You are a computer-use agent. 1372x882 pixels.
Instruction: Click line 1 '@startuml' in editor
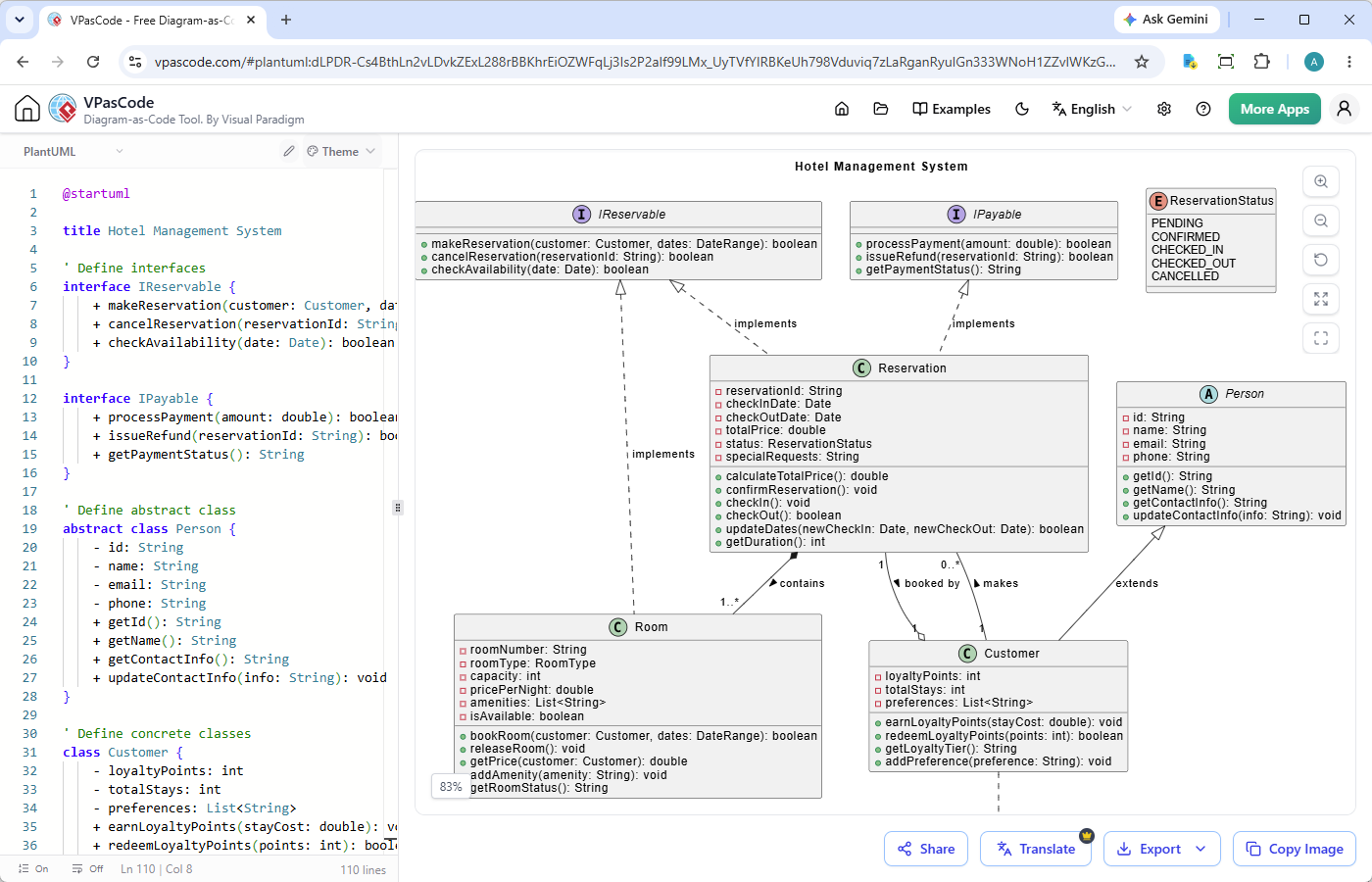click(x=96, y=194)
